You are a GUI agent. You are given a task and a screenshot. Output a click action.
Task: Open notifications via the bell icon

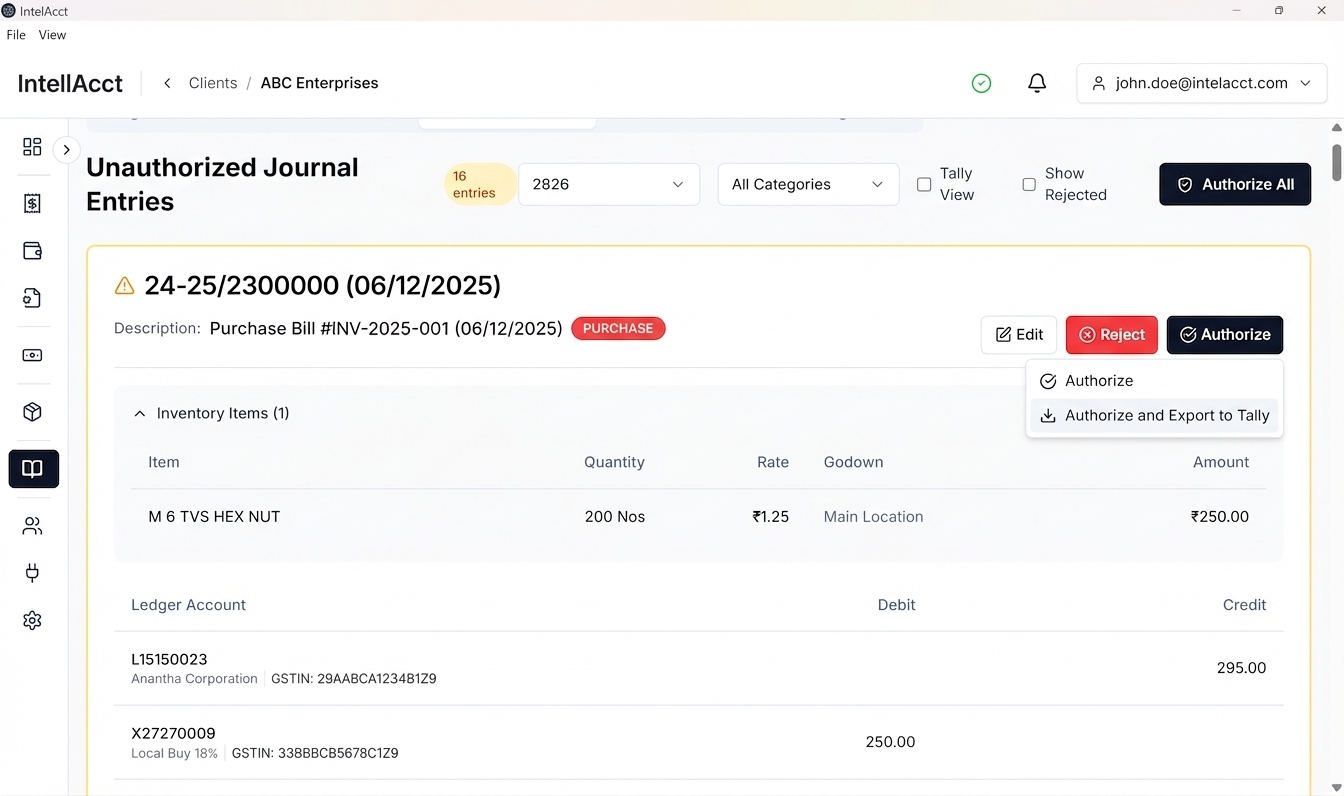point(1037,83)
